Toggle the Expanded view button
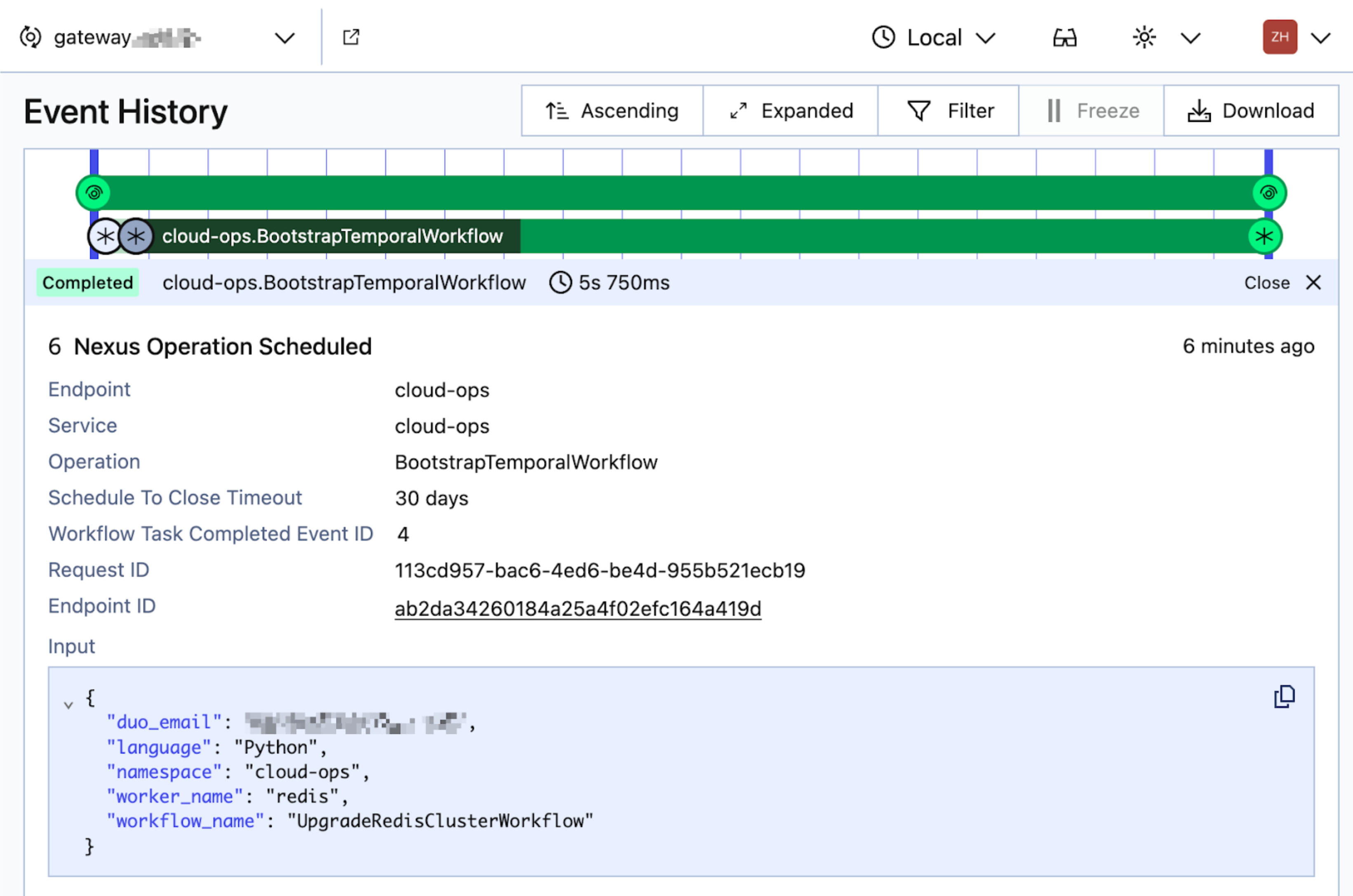 (791, 111)
